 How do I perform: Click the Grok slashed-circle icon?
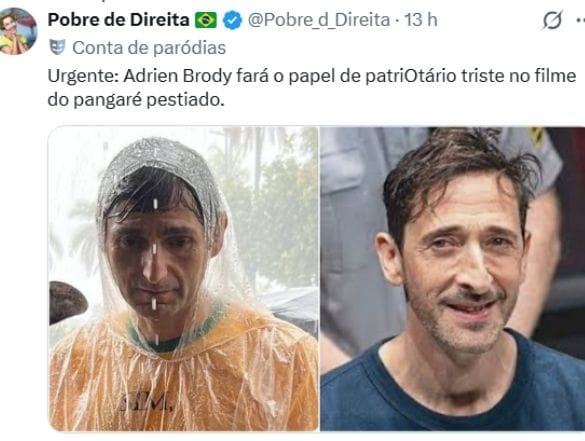coord(552,21)
